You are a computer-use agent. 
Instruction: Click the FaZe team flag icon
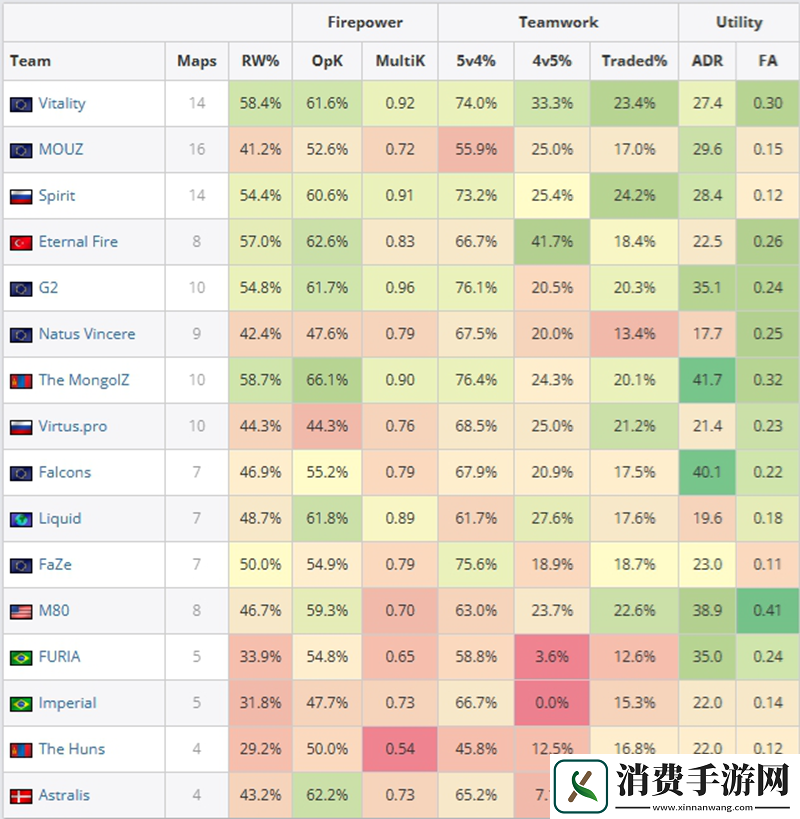[21, 566]
